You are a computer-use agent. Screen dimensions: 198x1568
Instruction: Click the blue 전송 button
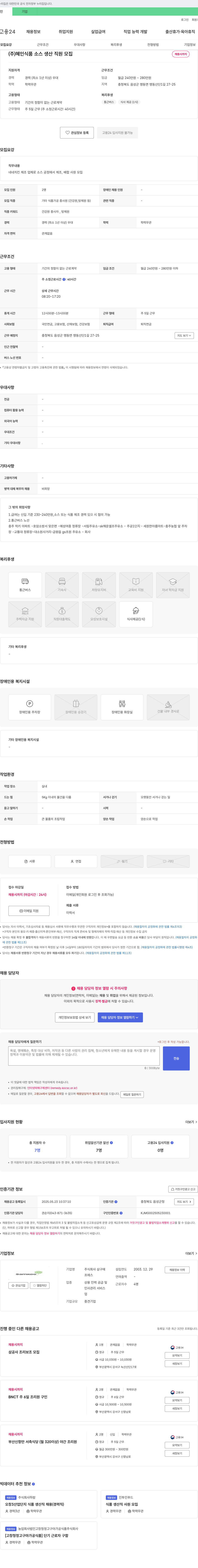click(176, 1059)
